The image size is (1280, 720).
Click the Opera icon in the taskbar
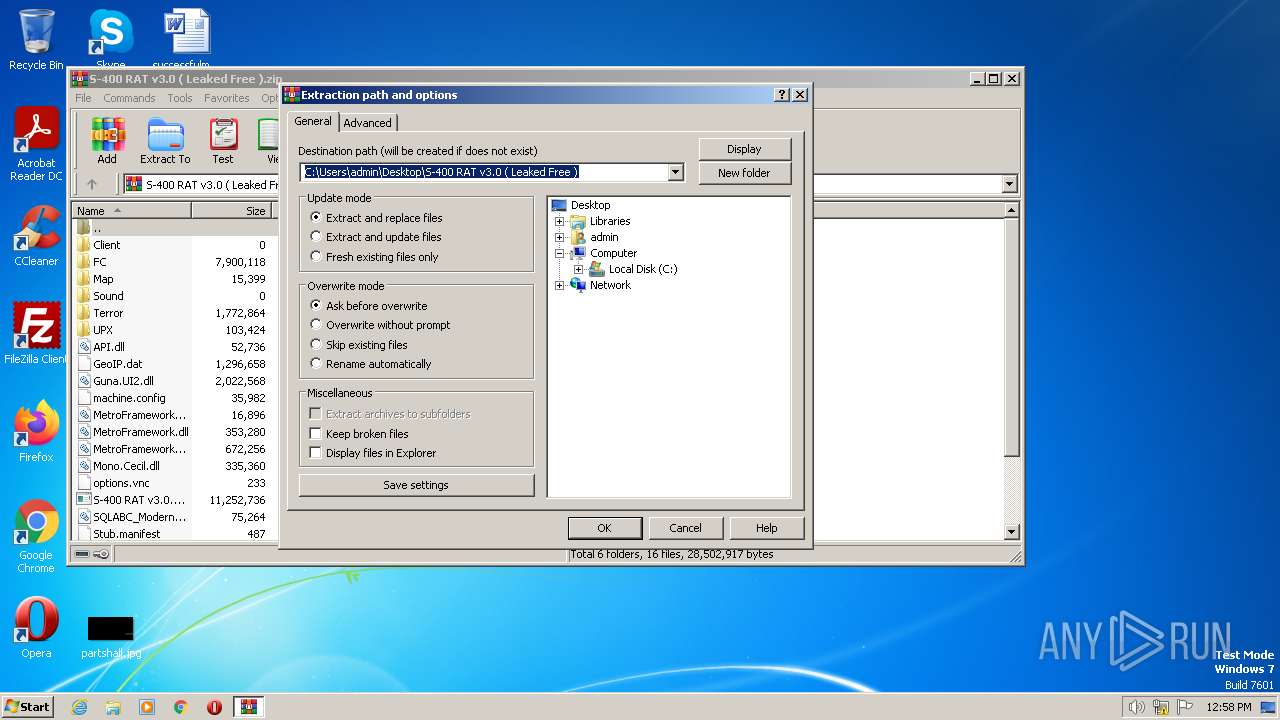coord(214,707)
